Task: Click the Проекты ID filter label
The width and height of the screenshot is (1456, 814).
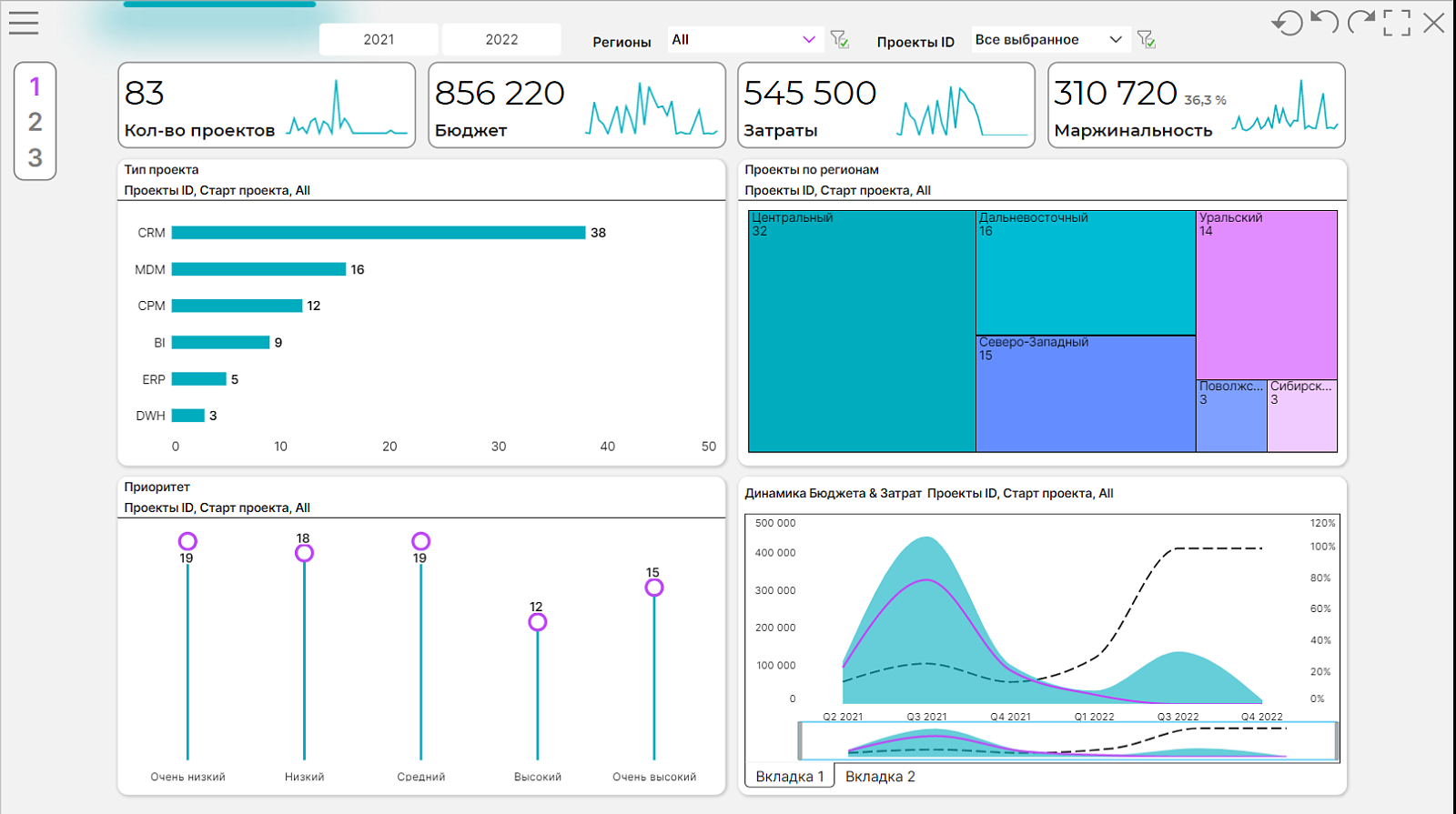Action: click(915, 42)
